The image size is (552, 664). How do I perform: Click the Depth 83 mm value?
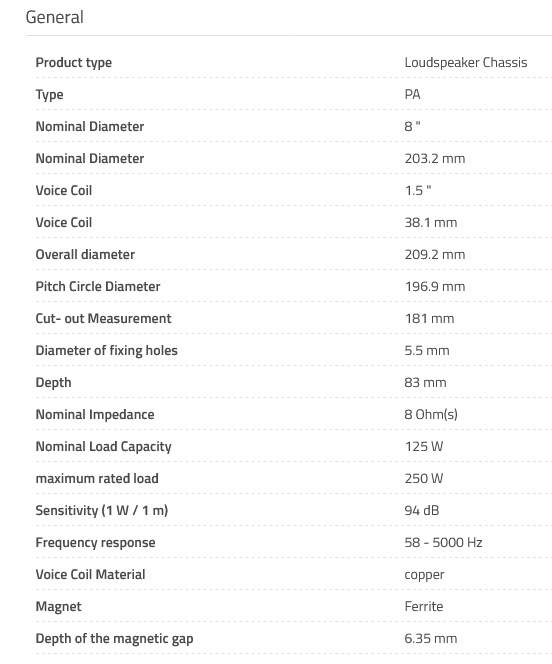tap(425, 382)
